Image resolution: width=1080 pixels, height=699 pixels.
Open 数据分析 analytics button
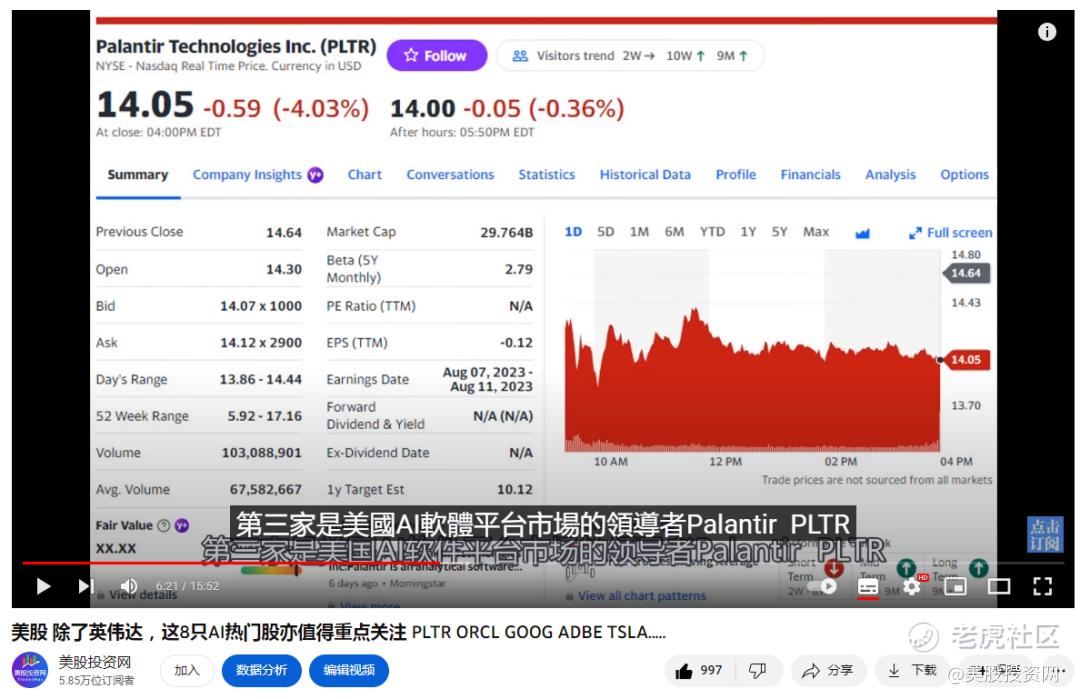coord(262,671)
